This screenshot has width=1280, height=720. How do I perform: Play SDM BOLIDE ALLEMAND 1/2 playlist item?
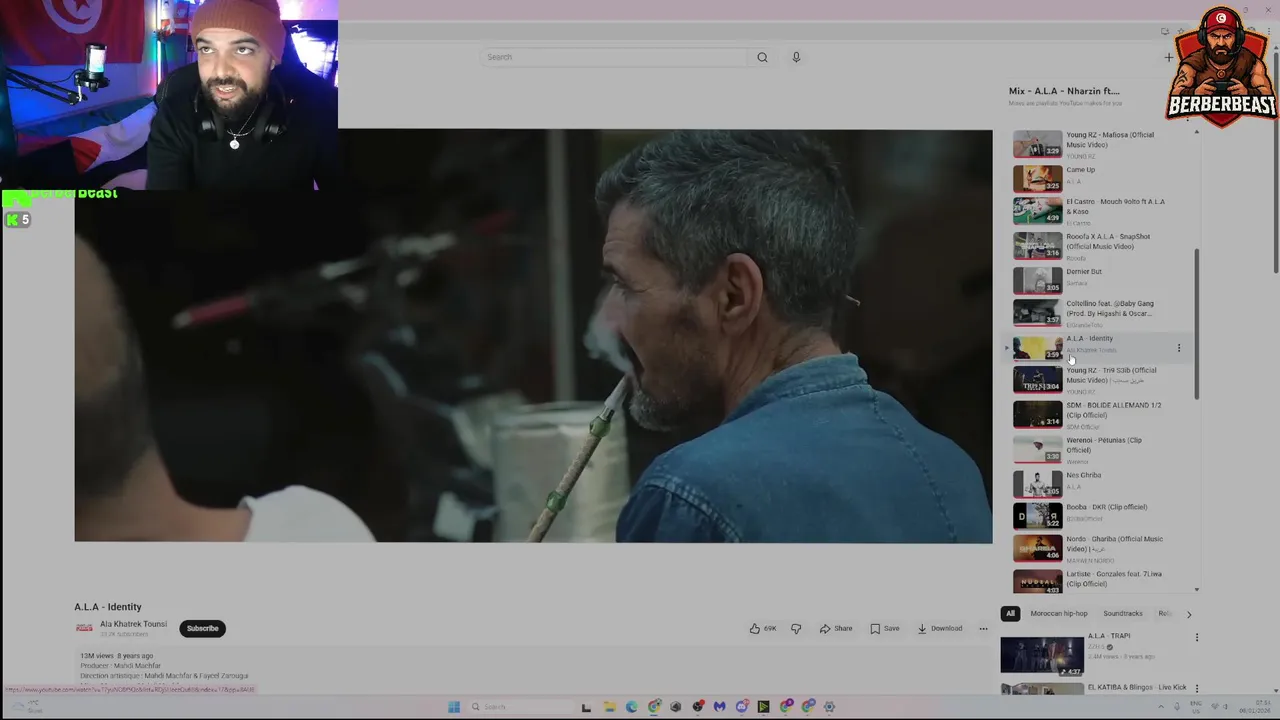point(1100,414)
